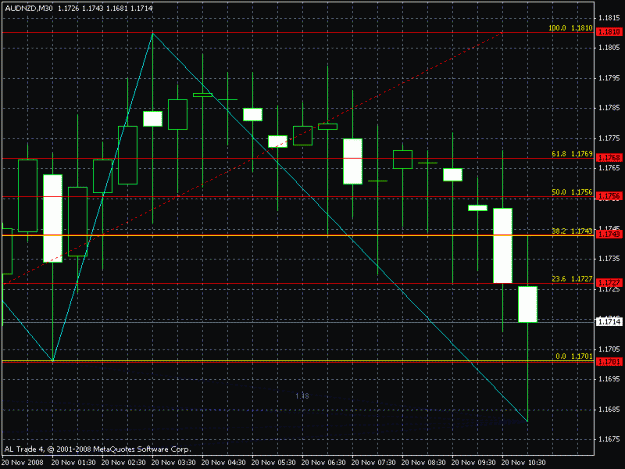The image size is (625, 469).
Task: Select the Fibonacci label '50.0 1.1756'
Action: 572,192
